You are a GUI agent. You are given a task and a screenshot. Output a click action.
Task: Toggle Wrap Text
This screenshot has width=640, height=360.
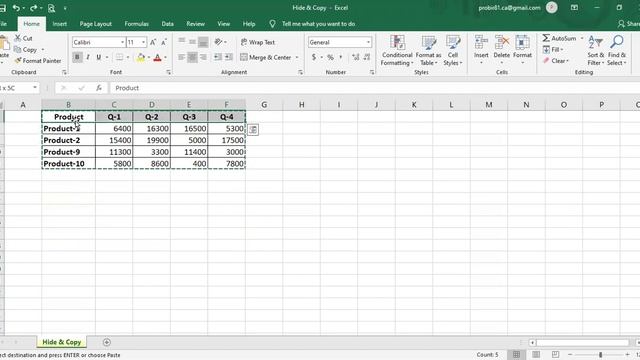click(258, 42)
